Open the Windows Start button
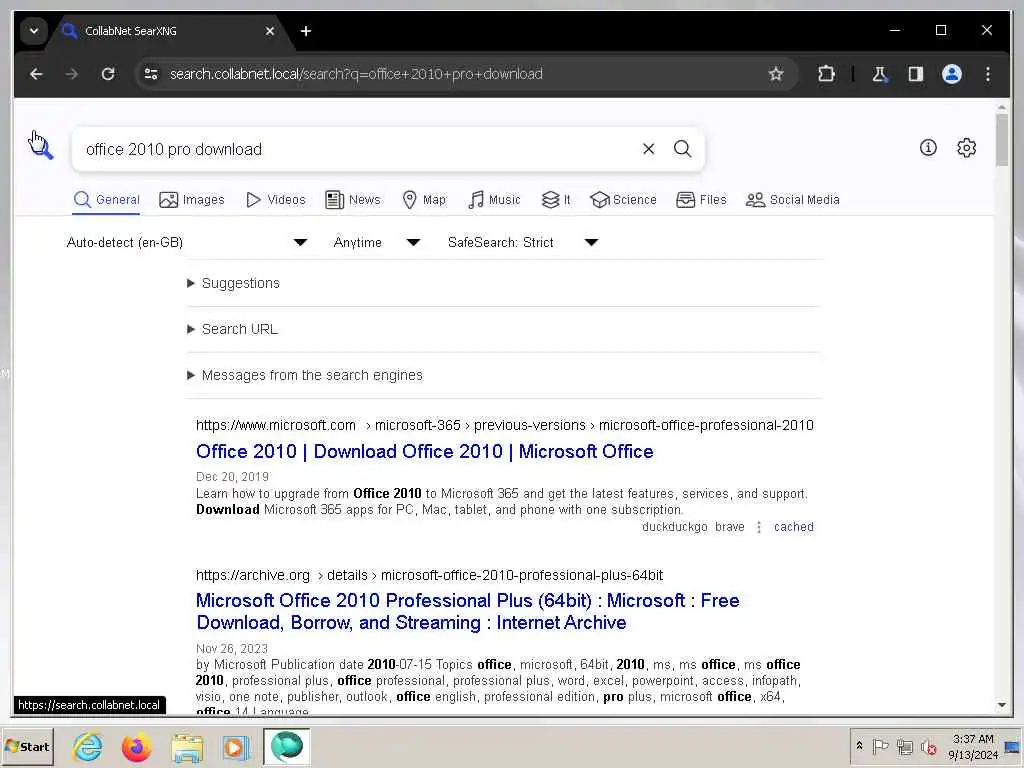The height and width of the screenshot is (768, 1024). 27,746
